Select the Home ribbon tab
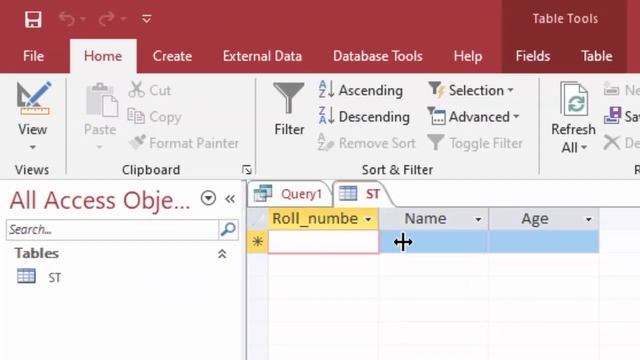 point(103,56)
